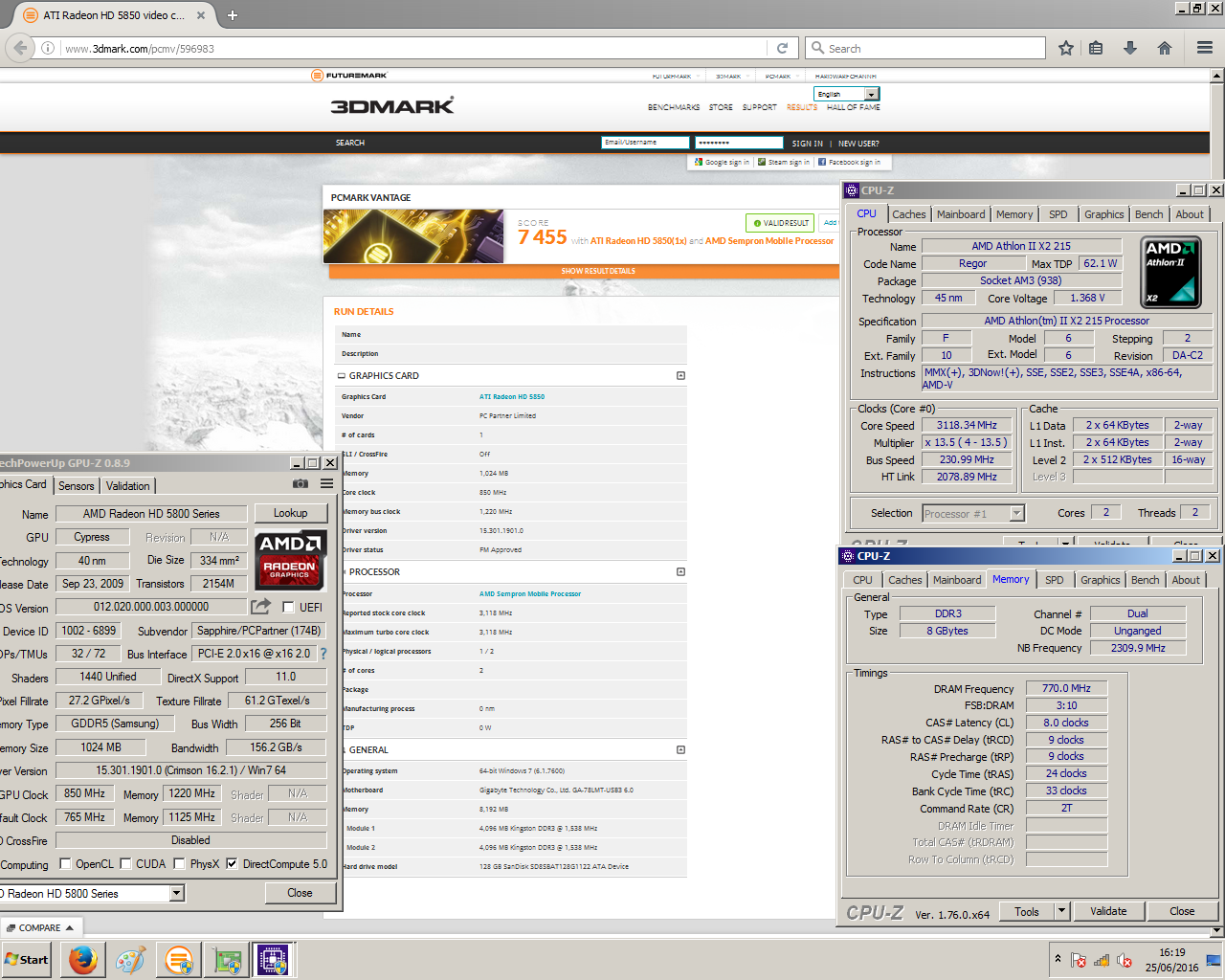The image size is (1225, 980).
Task: Click Show Result Details bar
Action: [x=584, y=271]
